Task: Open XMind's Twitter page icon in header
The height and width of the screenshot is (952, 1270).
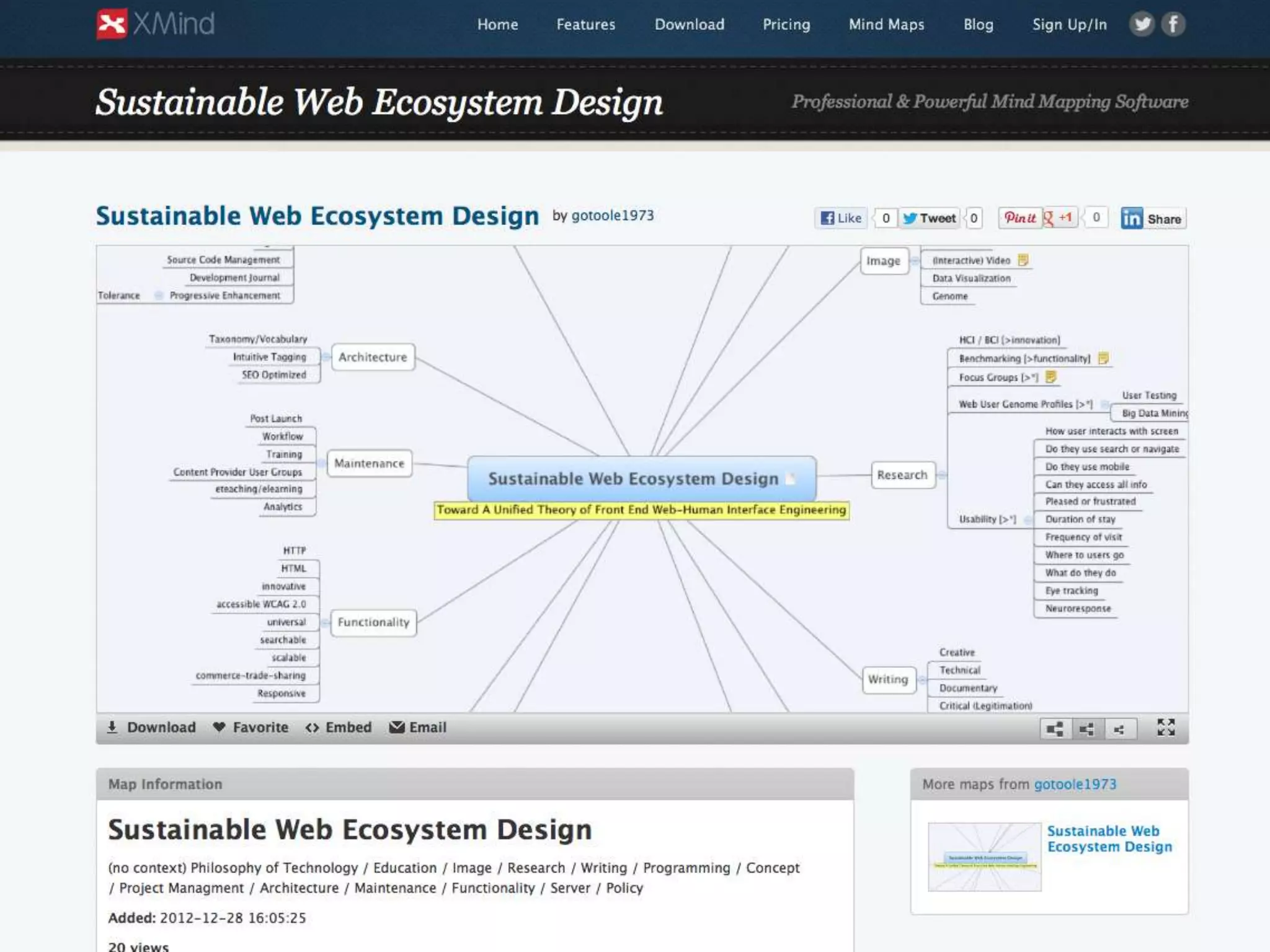Action: (x=1142, y=25)
